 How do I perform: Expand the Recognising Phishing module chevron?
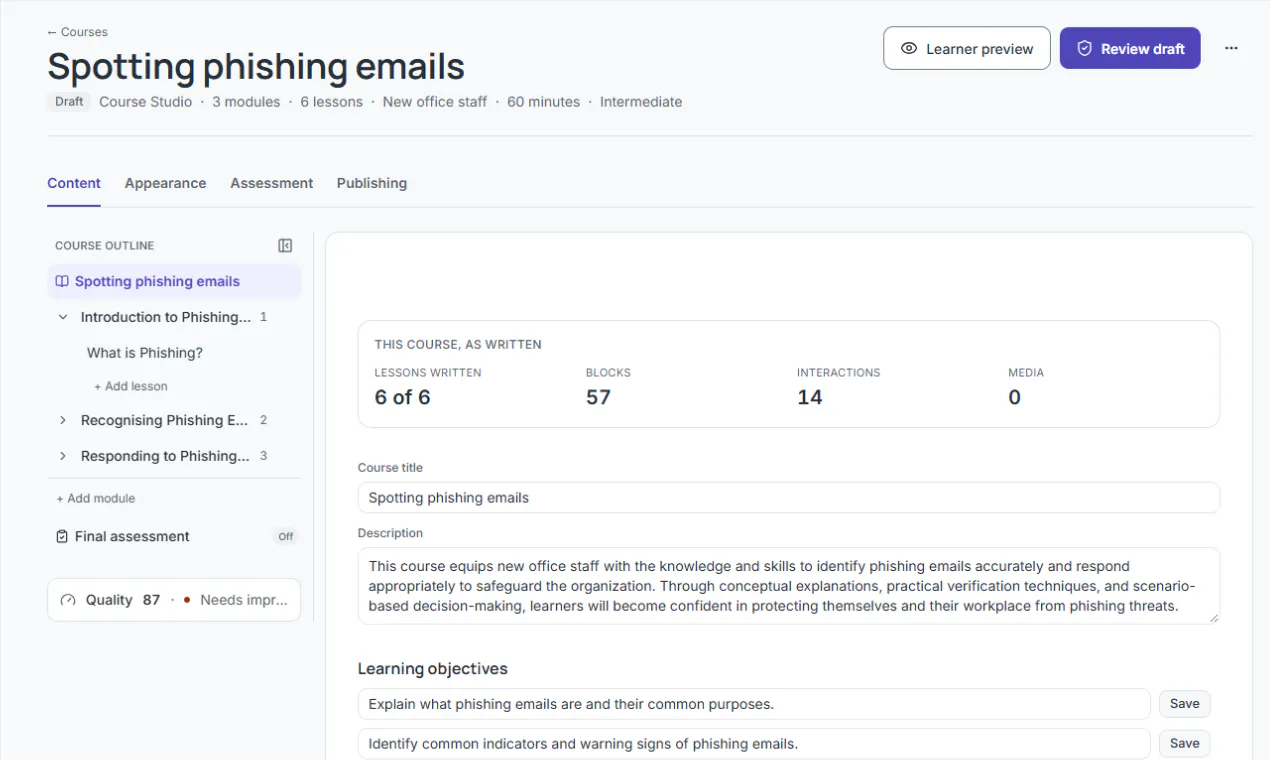coord(63,420)
